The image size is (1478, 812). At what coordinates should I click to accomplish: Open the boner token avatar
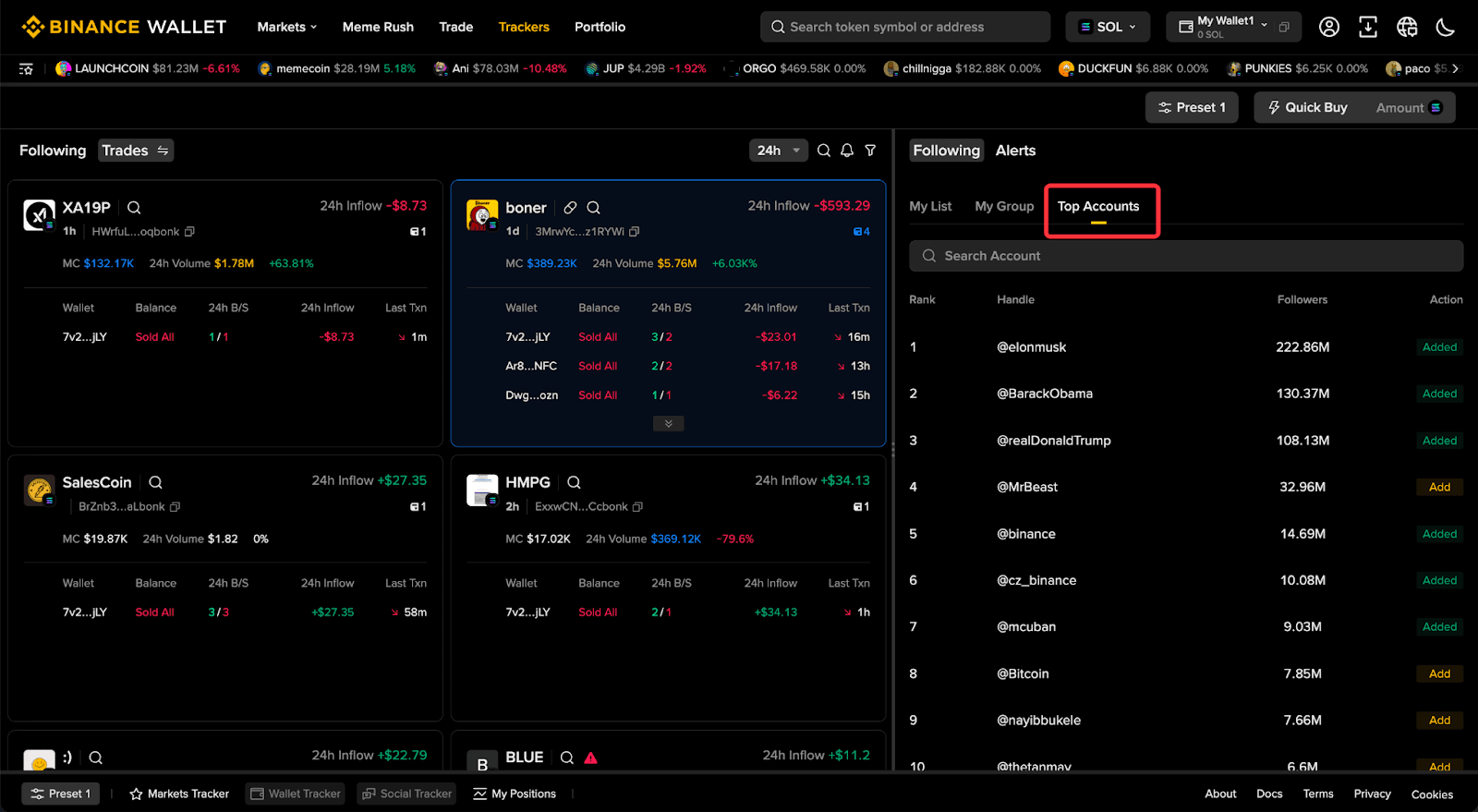482,215
